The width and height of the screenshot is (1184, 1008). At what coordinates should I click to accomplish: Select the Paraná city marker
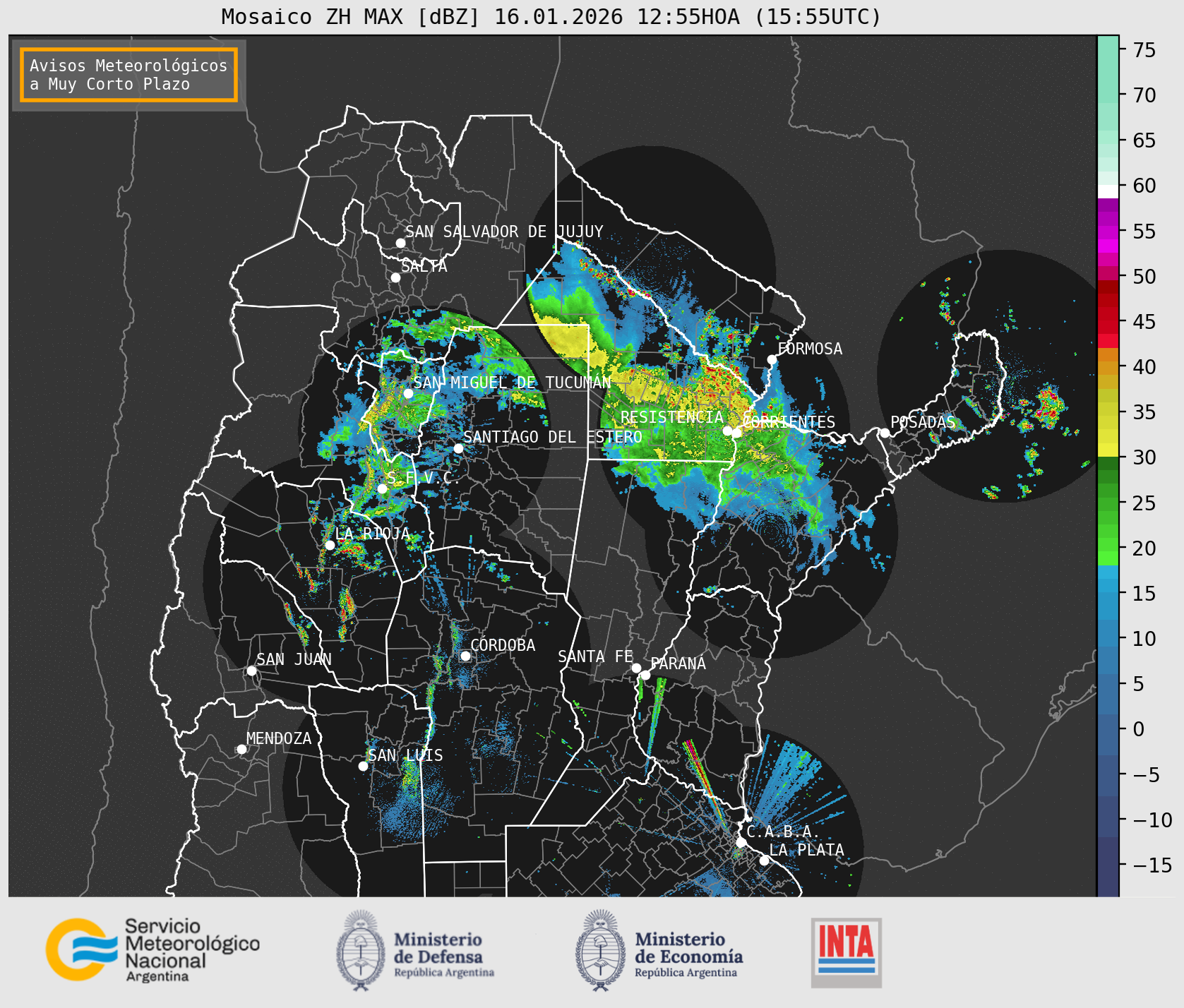click(x=645, y=675)
